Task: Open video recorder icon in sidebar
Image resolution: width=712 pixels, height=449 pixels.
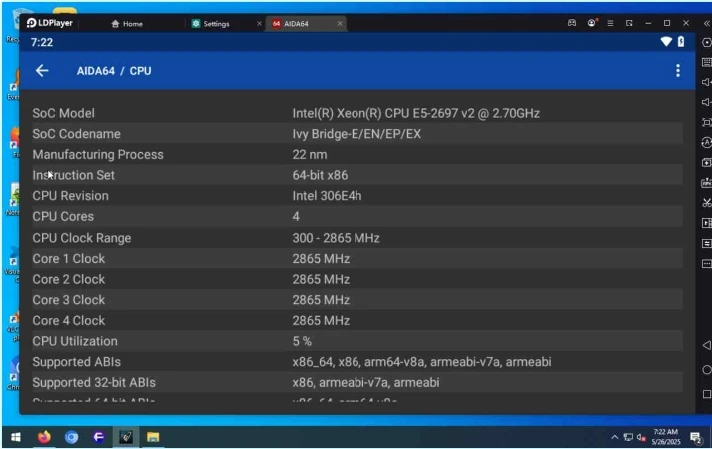Action: tap(707, 223)
